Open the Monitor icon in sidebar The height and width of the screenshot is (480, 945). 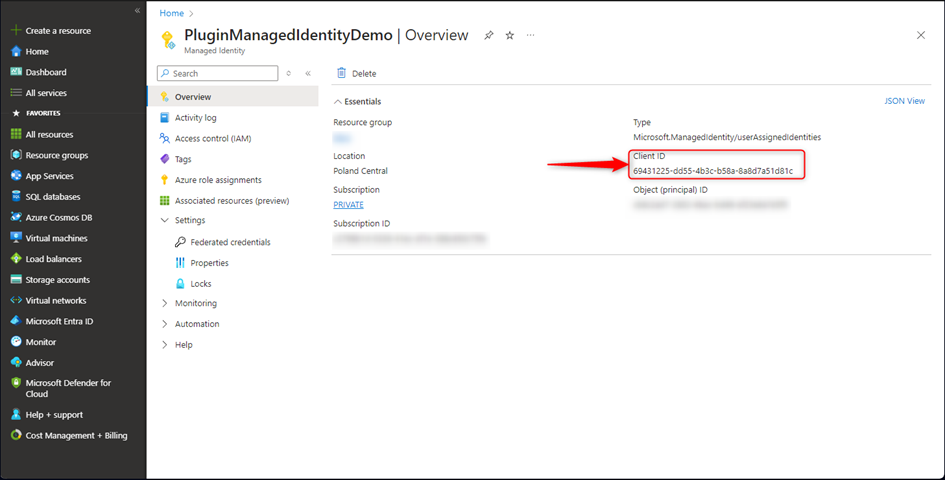(16, 341)
